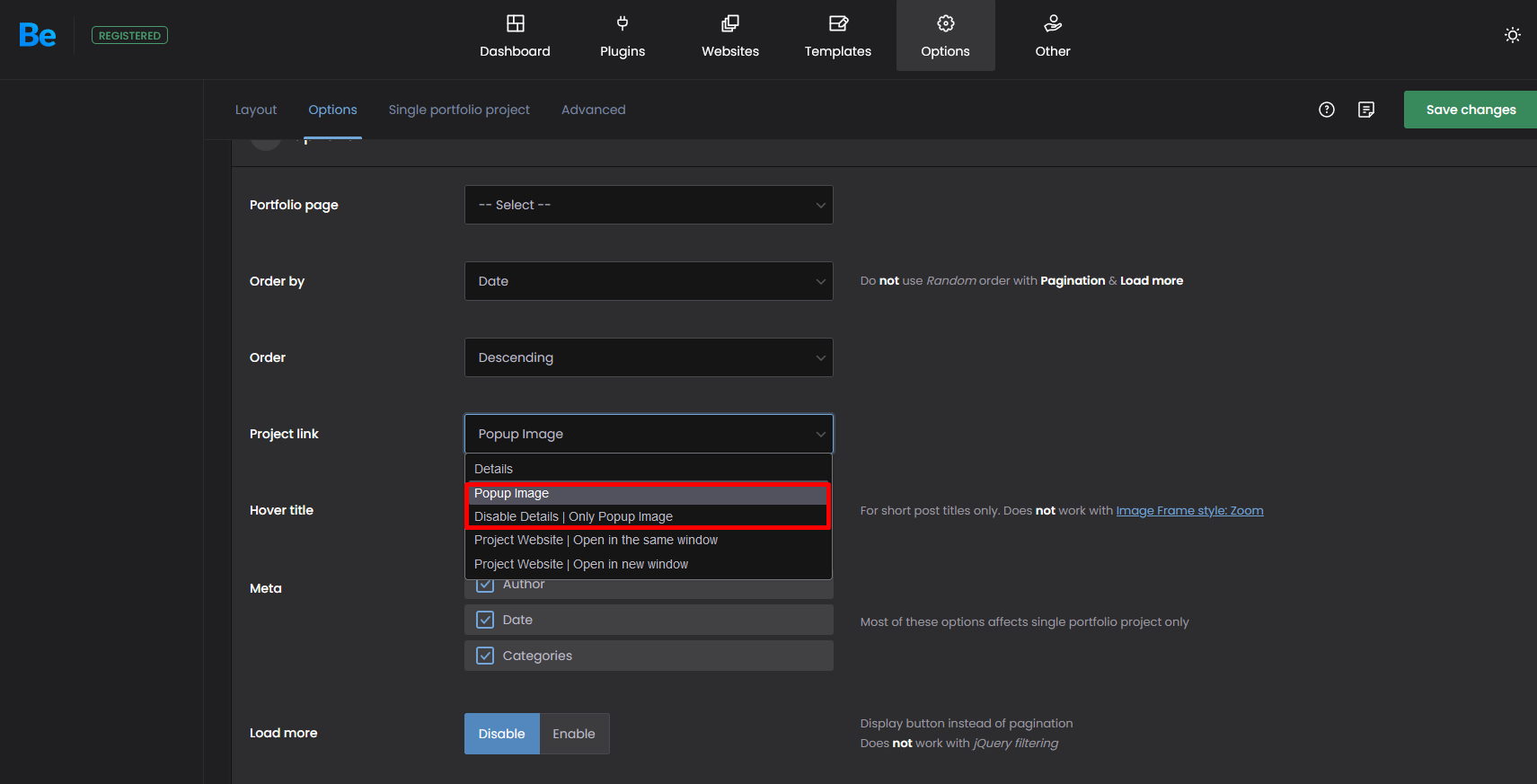1537x784 pixels.
Task: Open the Templates section
Action: tap(838, 36)
